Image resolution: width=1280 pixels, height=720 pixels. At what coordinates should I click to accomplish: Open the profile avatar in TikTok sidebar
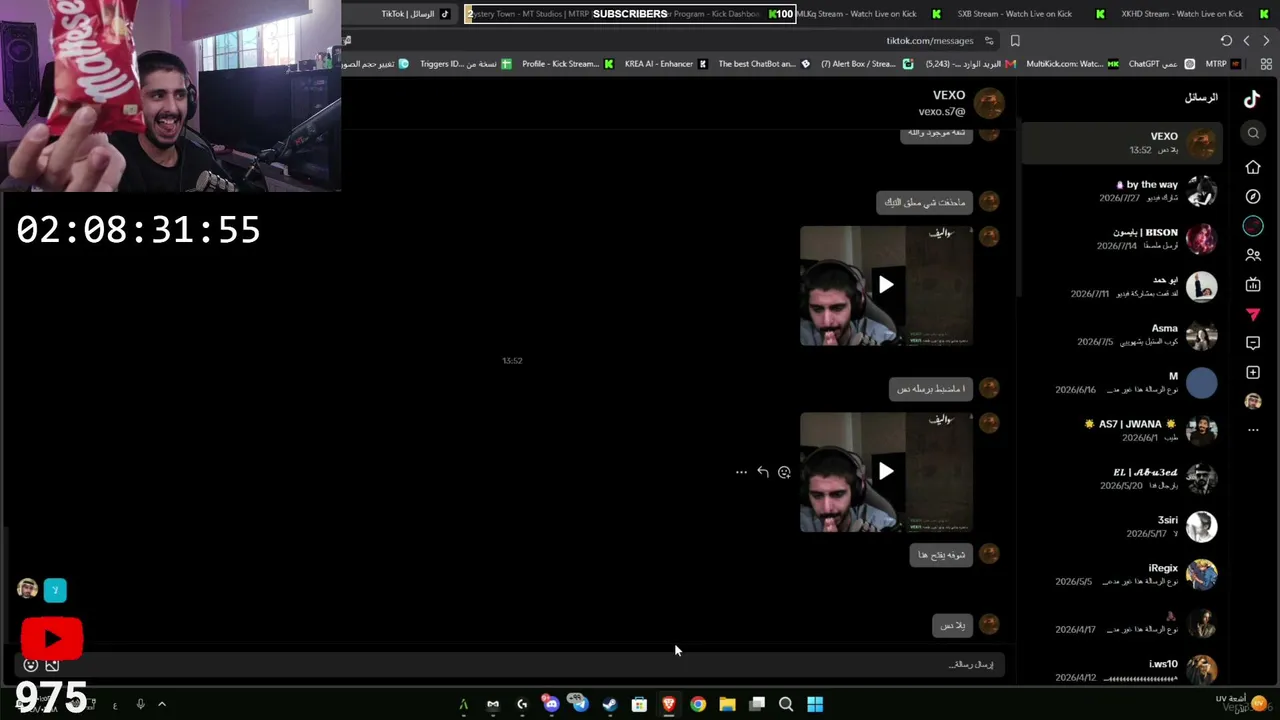1253,401
